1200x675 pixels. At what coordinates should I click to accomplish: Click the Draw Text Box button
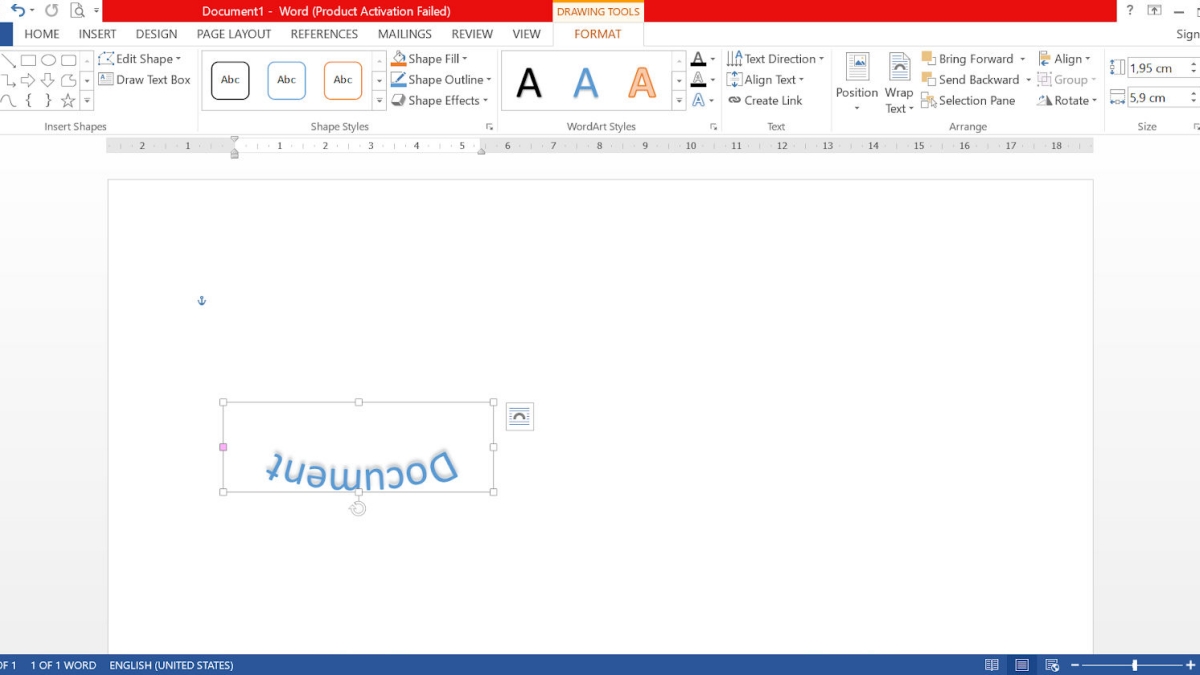point(144,80)
